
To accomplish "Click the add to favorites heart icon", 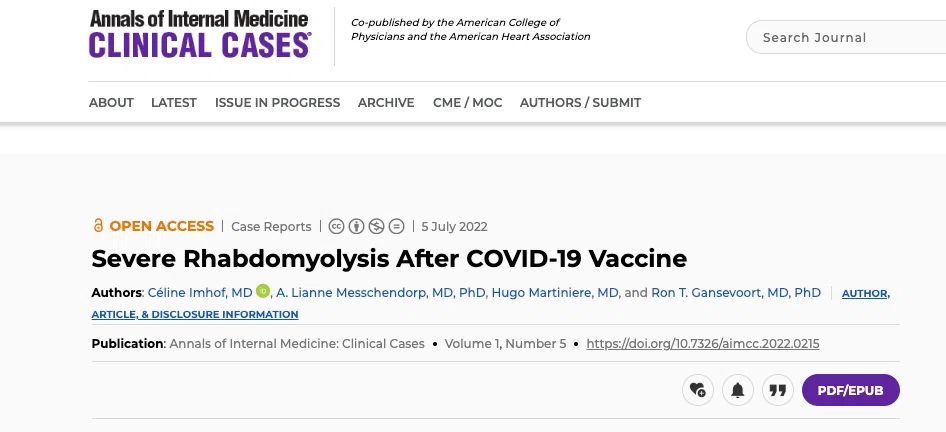I will click(697, 390).
